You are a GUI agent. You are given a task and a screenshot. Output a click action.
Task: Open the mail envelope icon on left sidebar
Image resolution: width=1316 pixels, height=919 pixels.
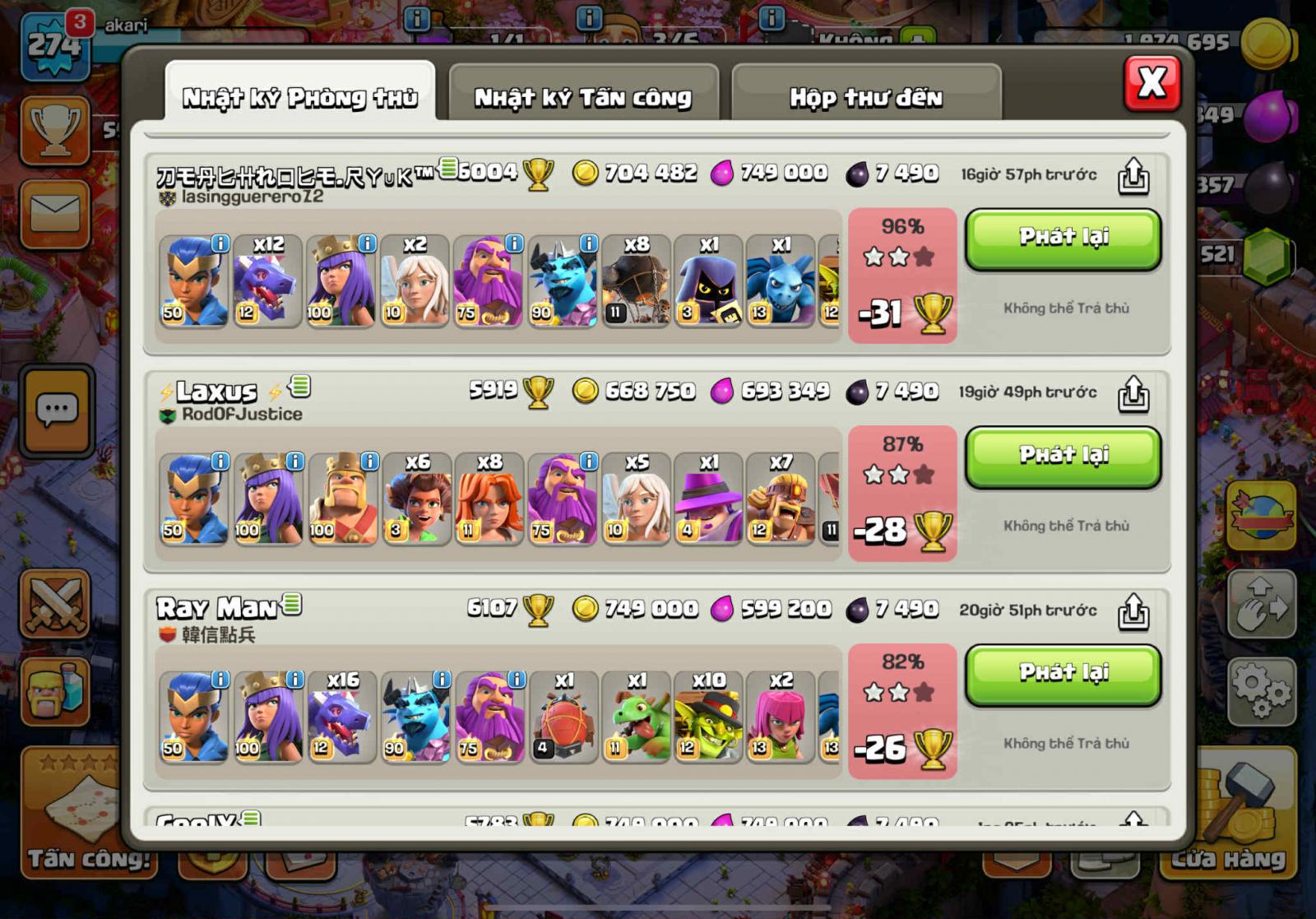55,215
